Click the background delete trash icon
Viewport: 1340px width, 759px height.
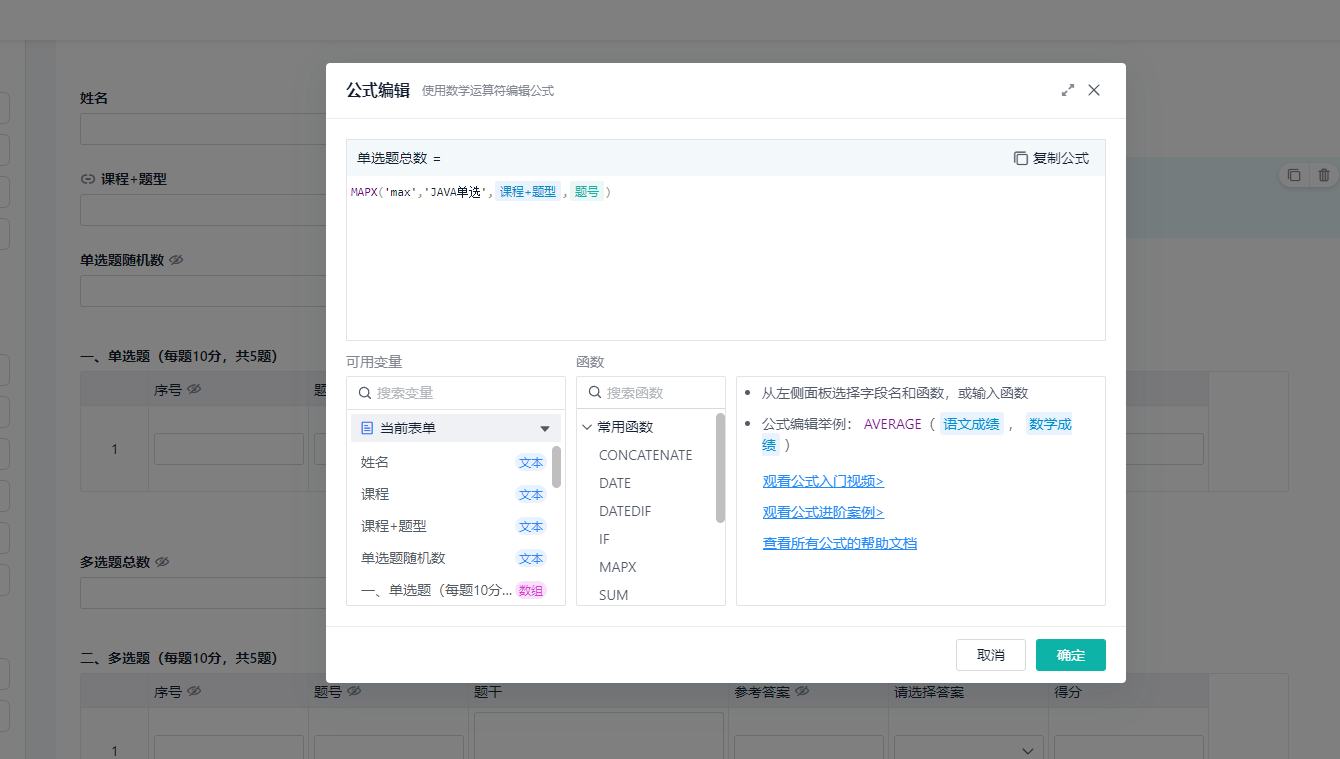point(1324,175)
